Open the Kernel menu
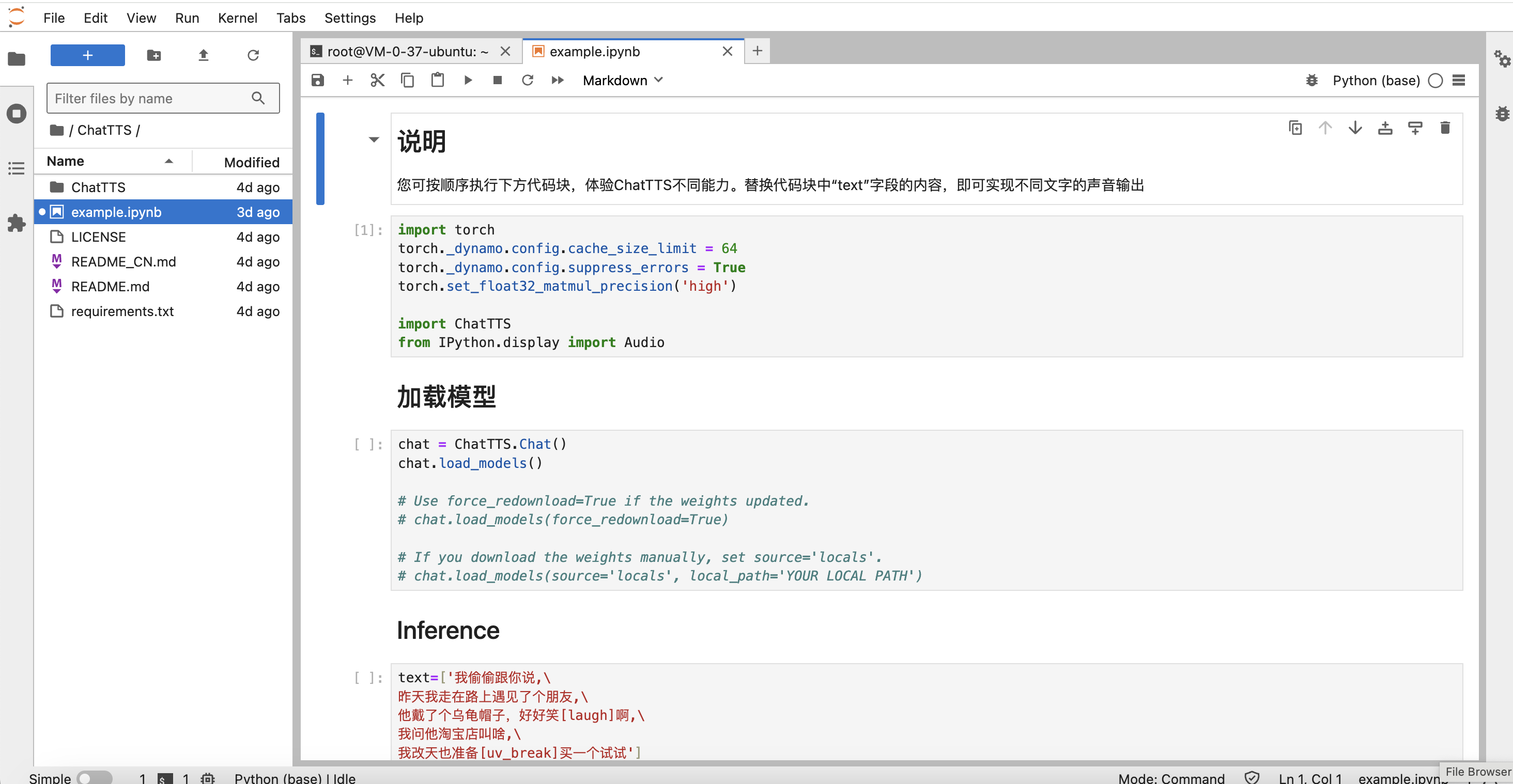 point(237,18)
